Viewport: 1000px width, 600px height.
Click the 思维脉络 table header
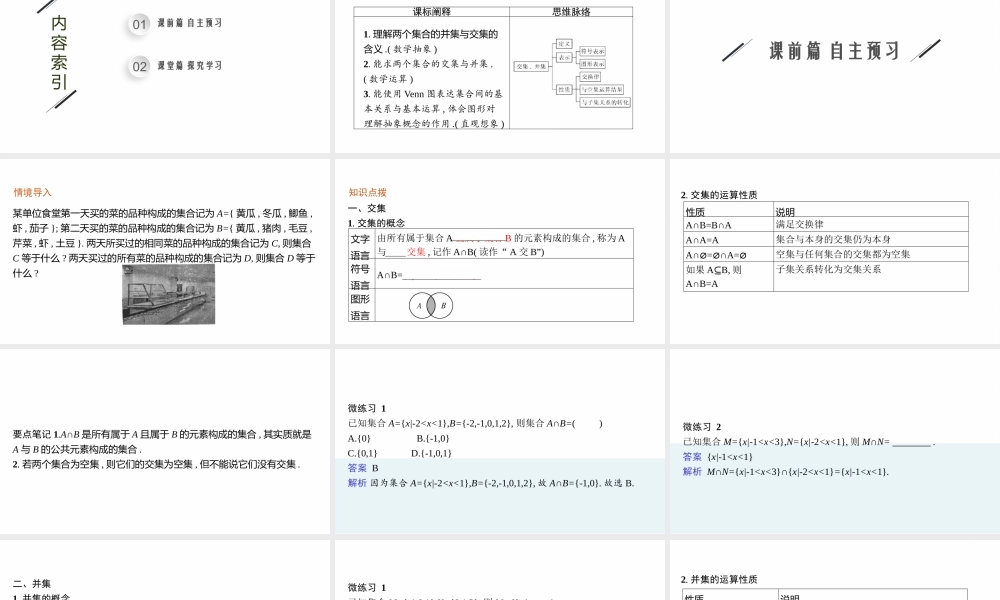571,12
